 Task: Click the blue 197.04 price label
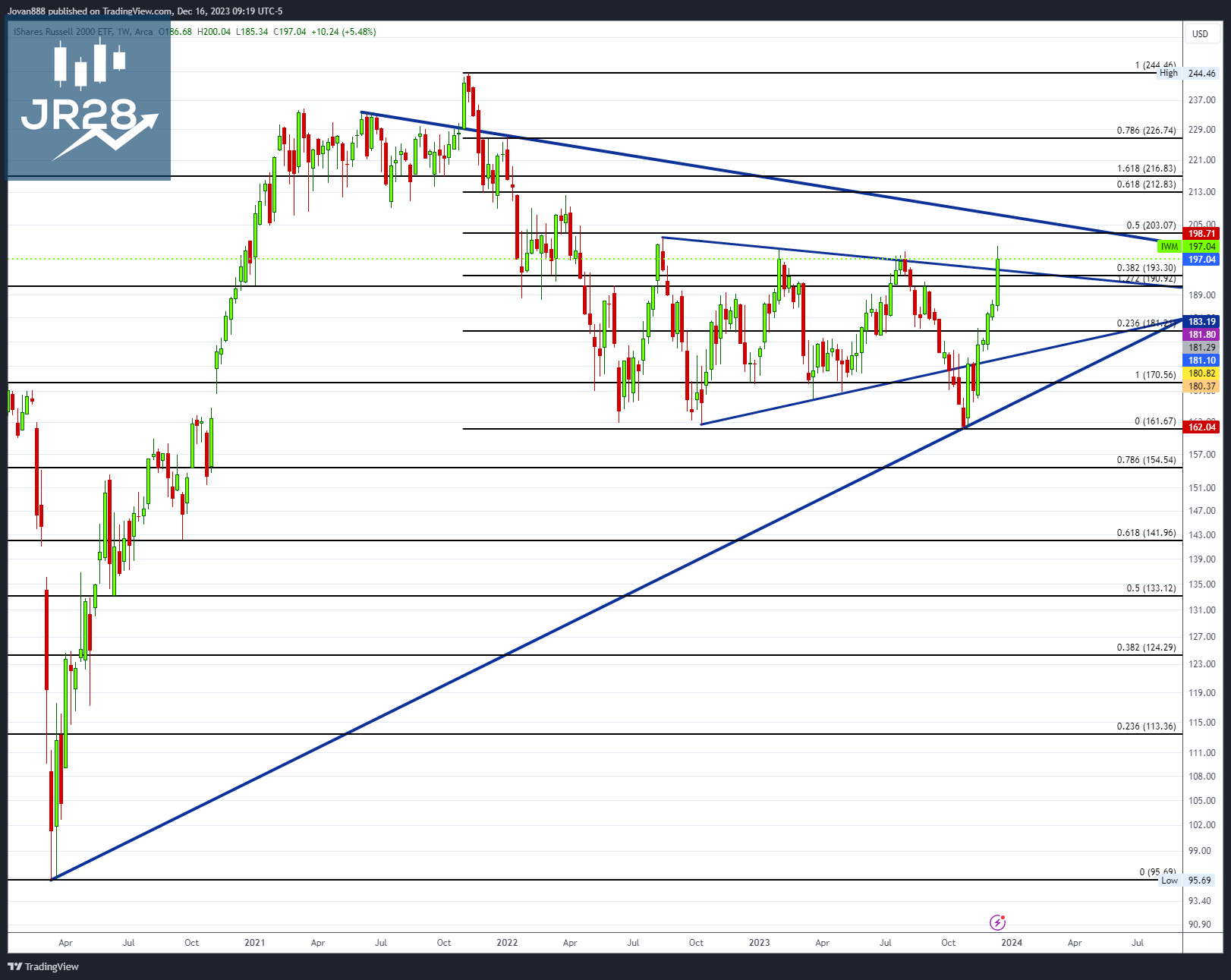[1201, 260]
